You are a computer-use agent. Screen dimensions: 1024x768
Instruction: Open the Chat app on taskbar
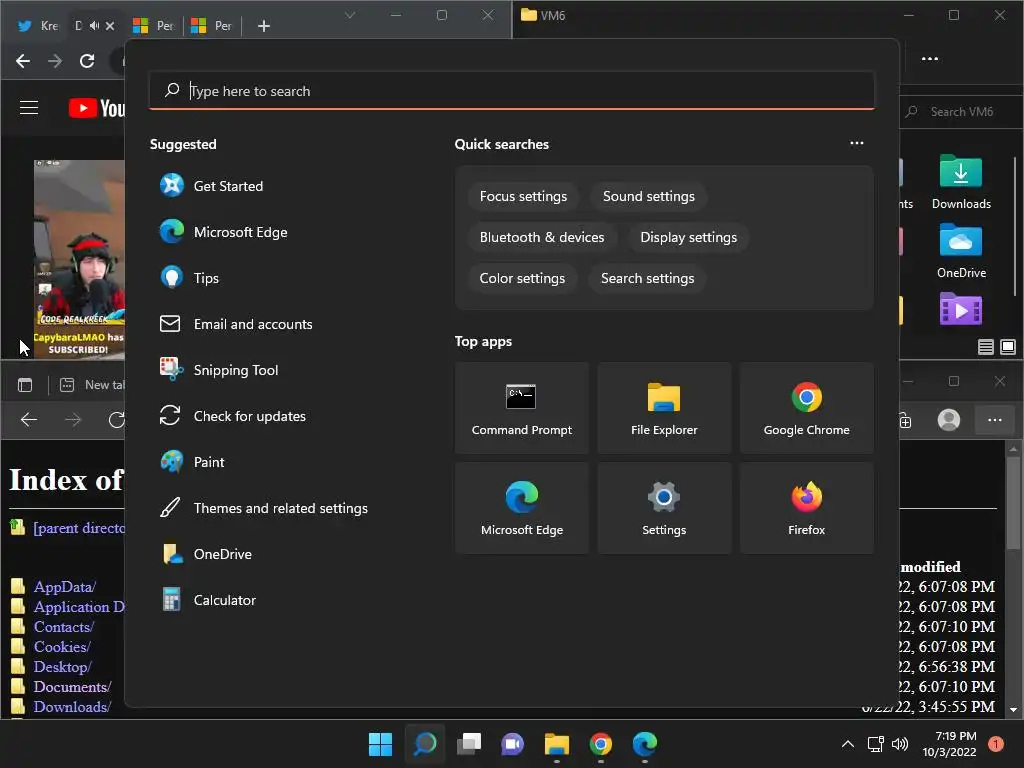513,744
